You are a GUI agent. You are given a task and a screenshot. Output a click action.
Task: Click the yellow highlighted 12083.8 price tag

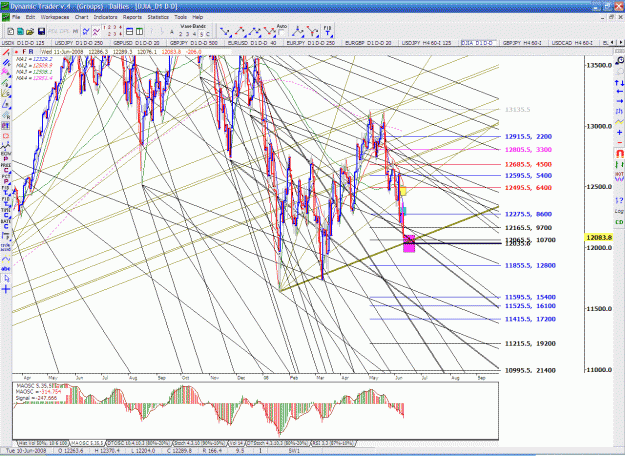pyautogui.click(x=598, y=238)
